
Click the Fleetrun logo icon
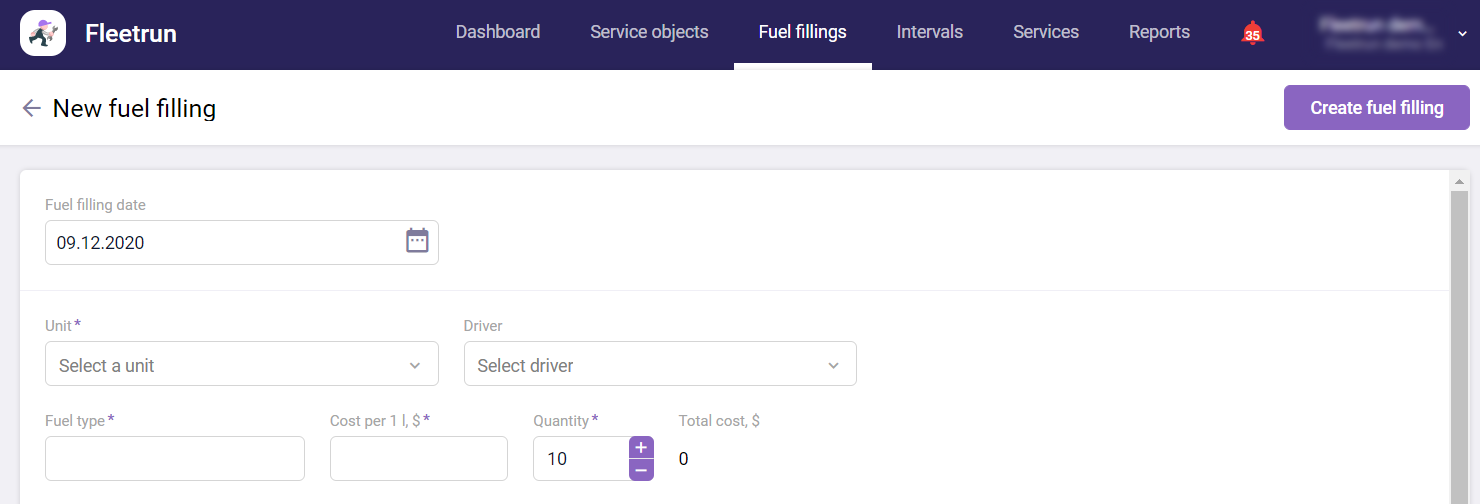pos(43,33)
